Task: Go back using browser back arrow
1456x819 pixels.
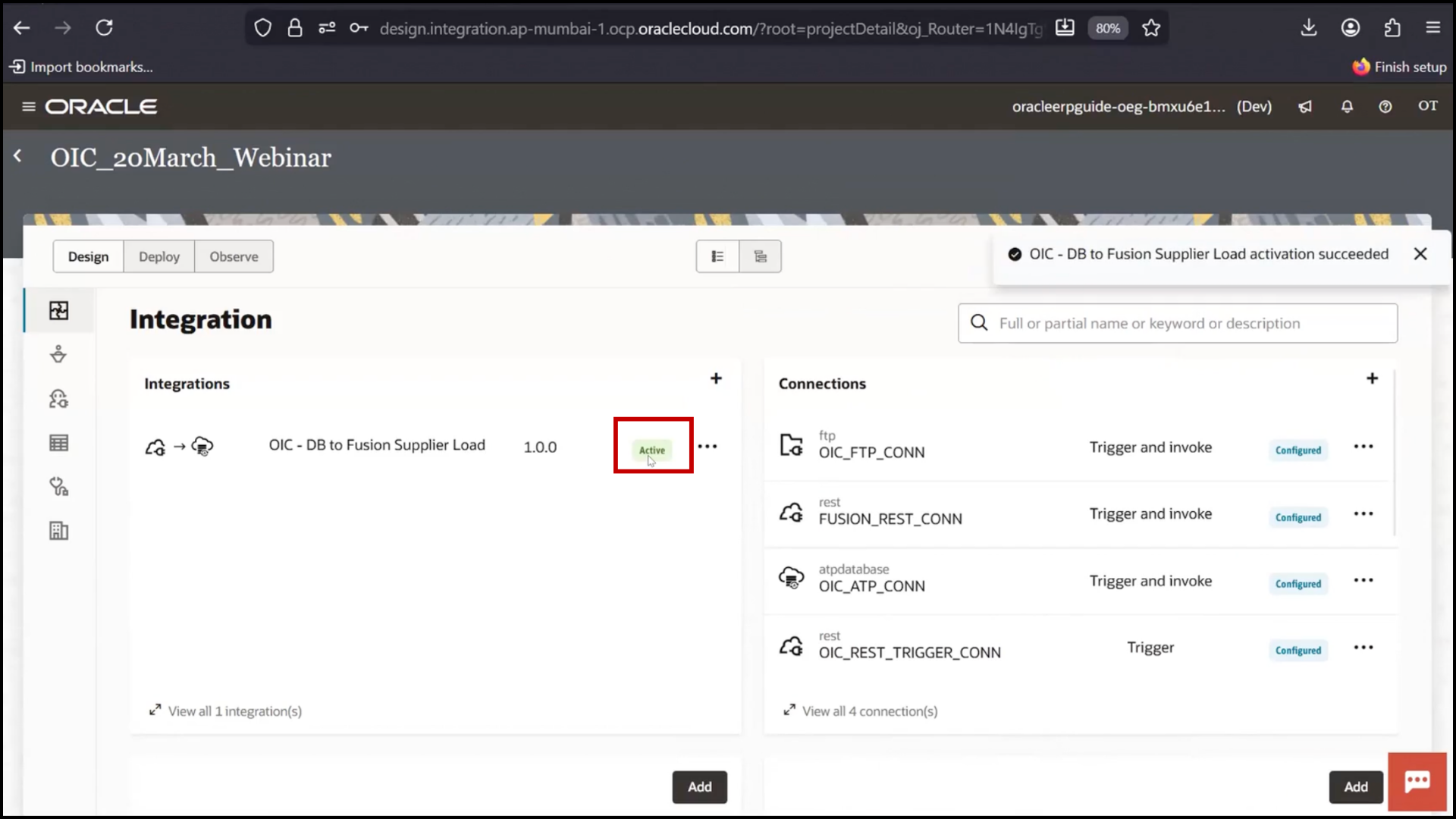Action: (22, 28)
